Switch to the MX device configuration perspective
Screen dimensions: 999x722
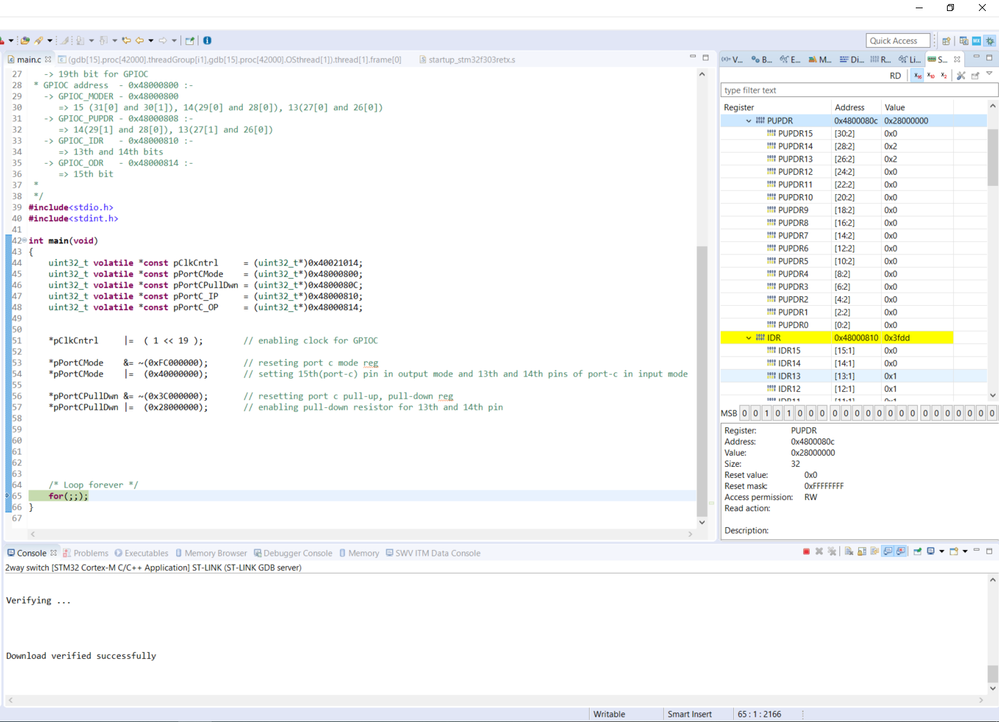click(x=977, y=41)
